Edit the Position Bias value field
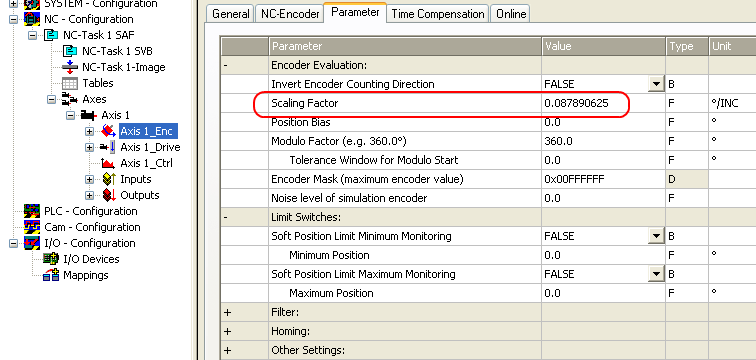The image size is (756, 360). 603,122
